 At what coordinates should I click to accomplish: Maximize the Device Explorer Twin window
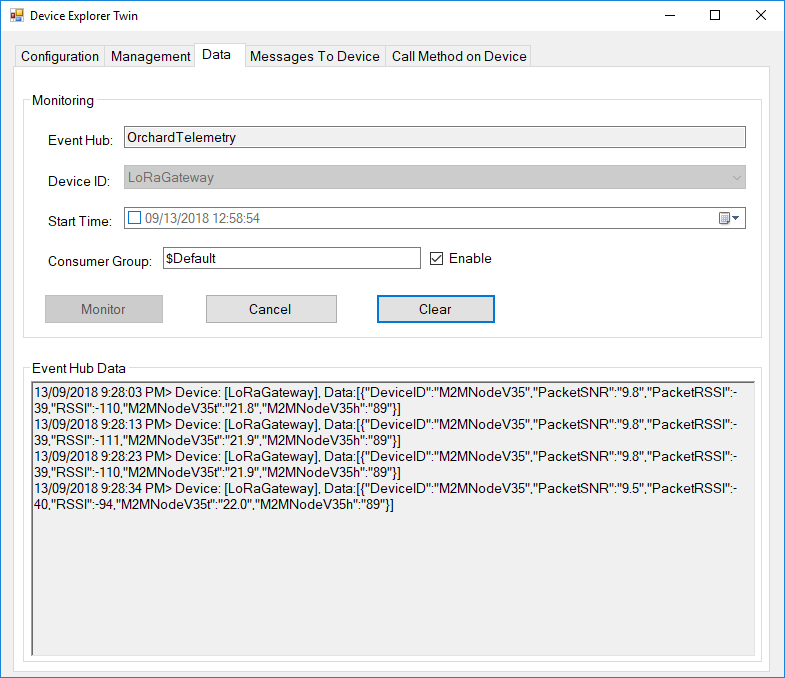coord(714,16)
